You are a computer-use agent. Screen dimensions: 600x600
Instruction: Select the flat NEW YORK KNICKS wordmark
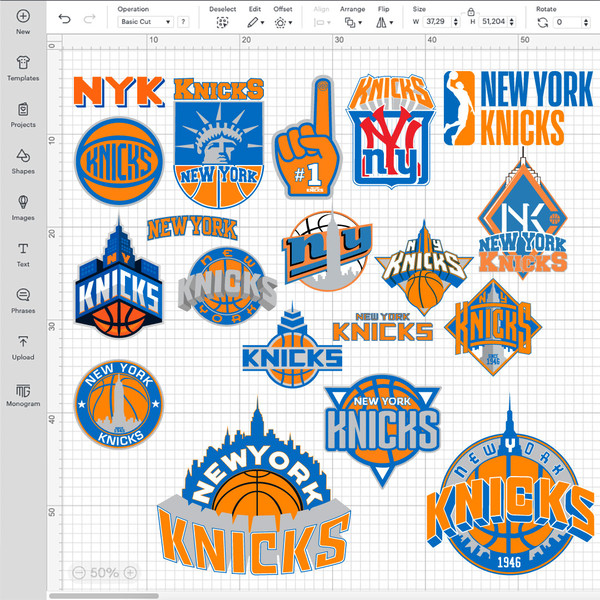coord(383,327)
